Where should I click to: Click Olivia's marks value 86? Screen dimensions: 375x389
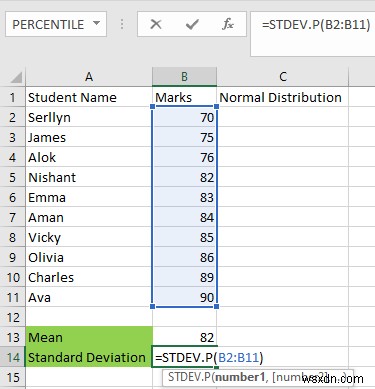click(x=185, y=257)
